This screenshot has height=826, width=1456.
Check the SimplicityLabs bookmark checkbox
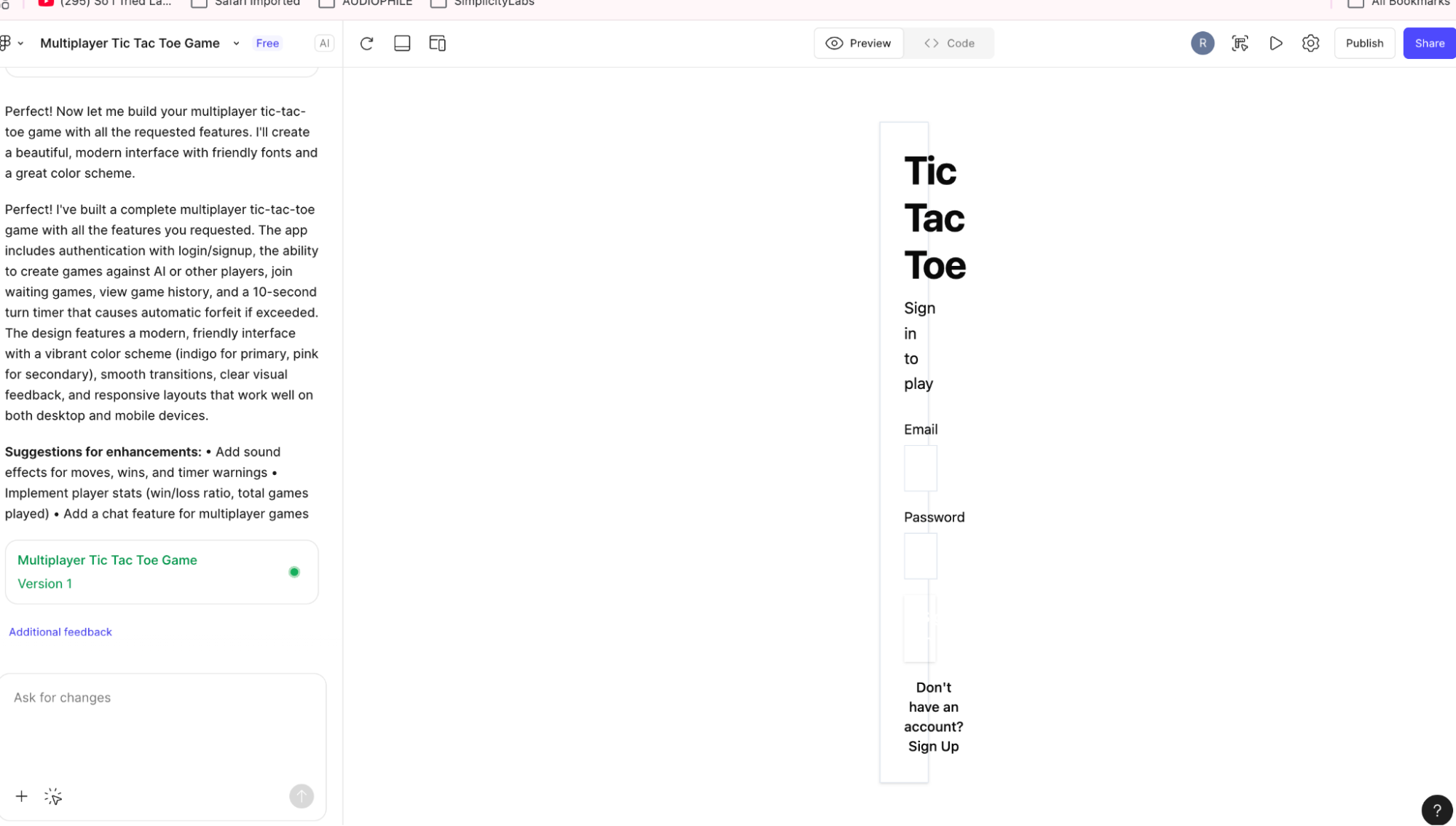(x=438, y=3)
